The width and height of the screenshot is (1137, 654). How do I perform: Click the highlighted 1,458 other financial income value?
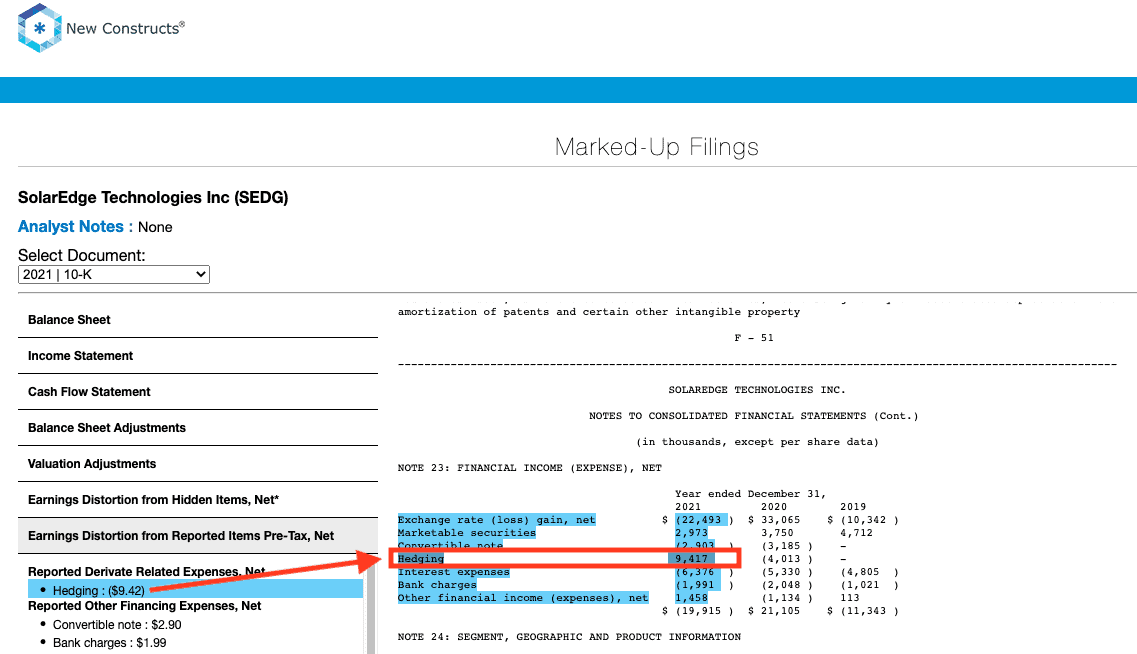[692, 598]
